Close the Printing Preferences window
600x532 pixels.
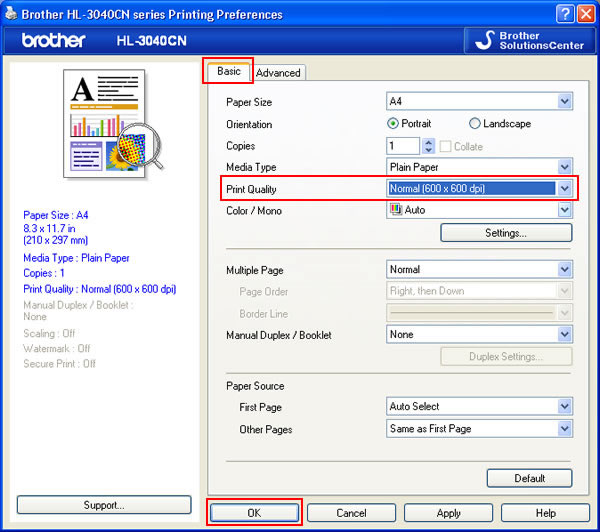tap(586, 15)
